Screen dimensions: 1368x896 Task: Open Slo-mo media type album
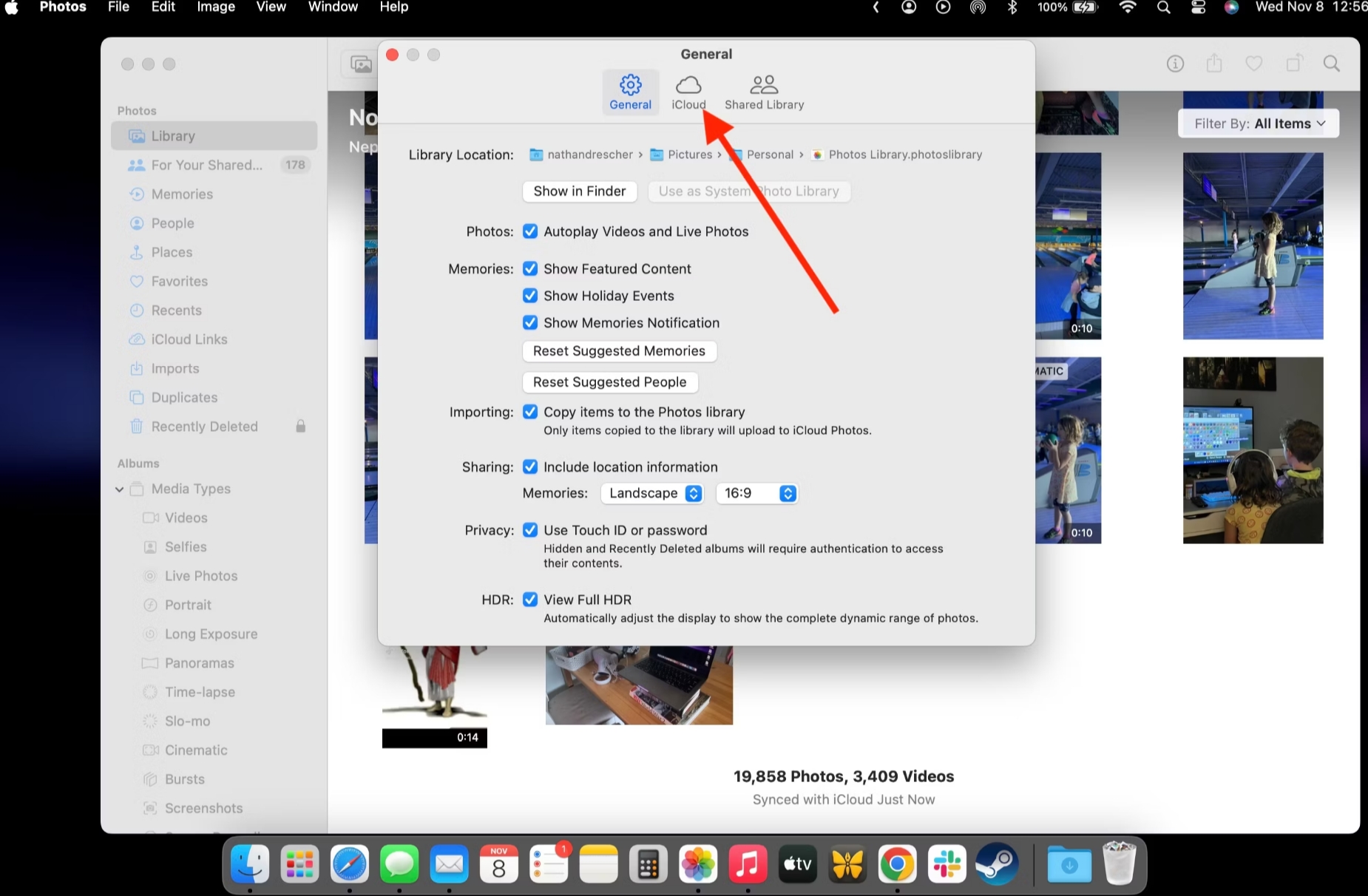pos(214,722)
